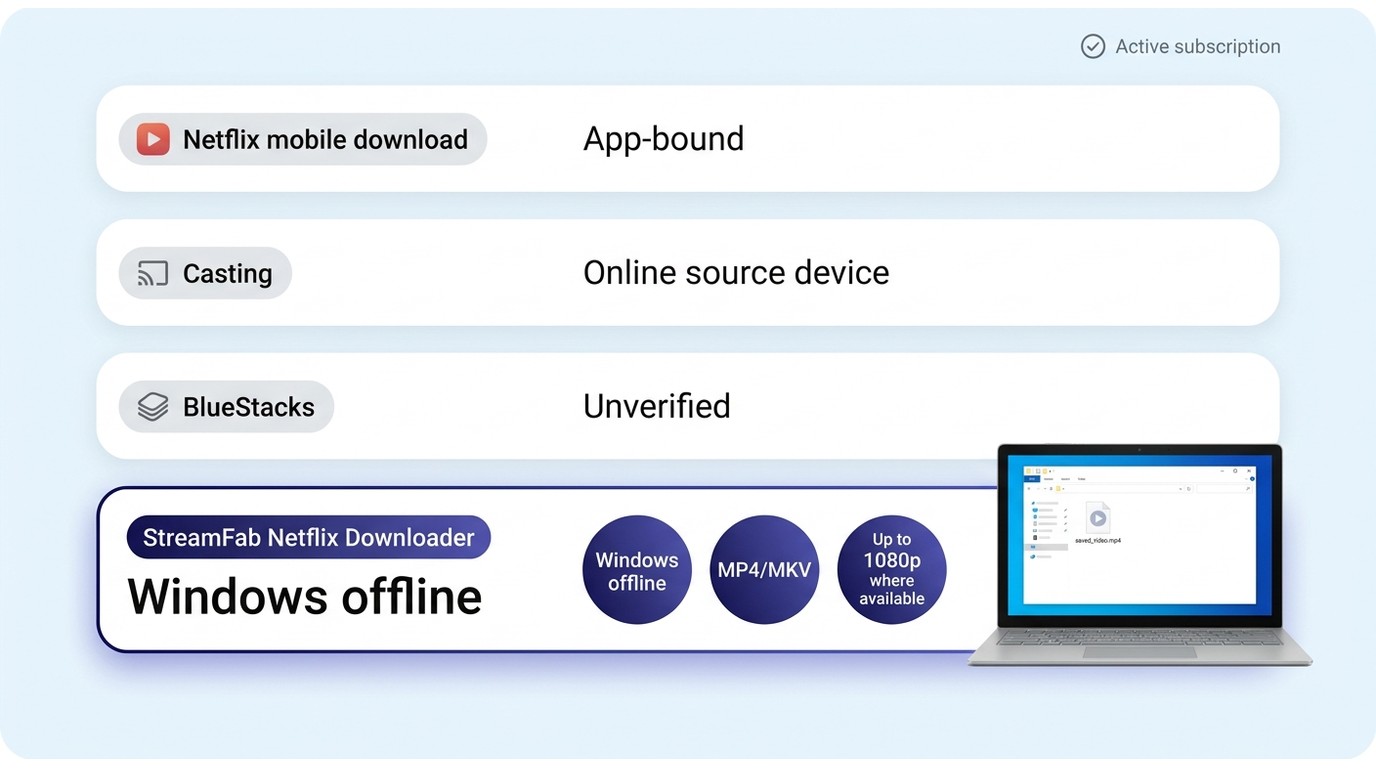Screen dimensions: 1376x768
Task: Click the "saved_video.mp4" file name
Action: point(1098,541)
